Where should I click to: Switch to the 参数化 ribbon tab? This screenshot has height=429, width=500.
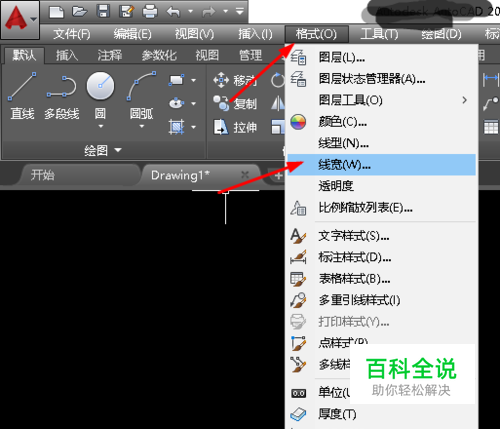(x=159, y=55)
